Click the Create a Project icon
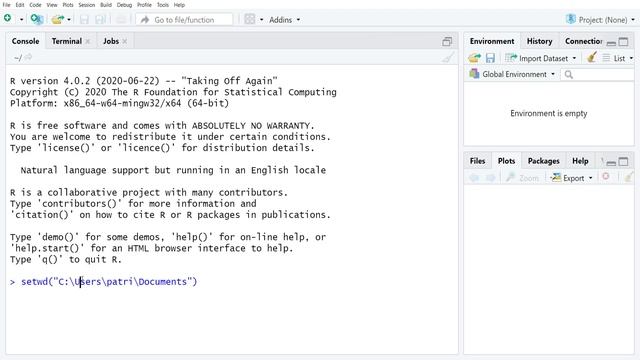This screenshot has height=360, width=640. coord(37,19)
